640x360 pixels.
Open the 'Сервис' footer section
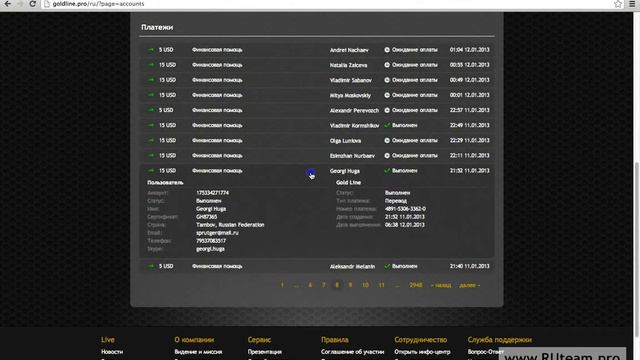259,340
